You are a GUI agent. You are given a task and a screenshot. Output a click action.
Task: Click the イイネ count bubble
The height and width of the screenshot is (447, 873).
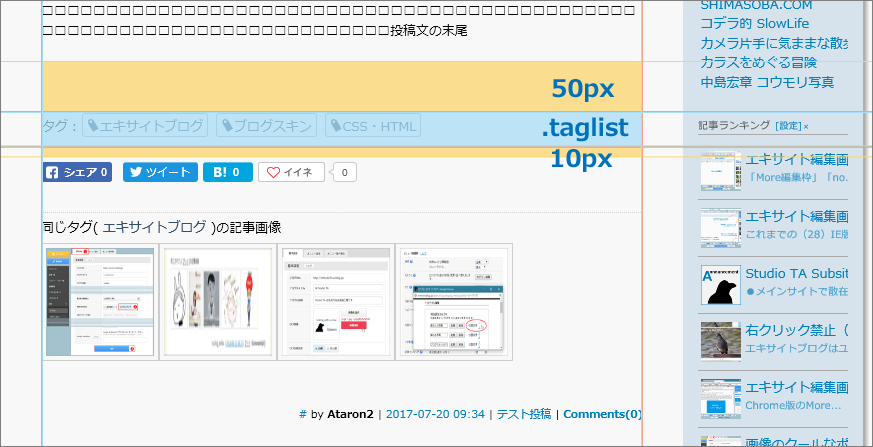(345, 173)
